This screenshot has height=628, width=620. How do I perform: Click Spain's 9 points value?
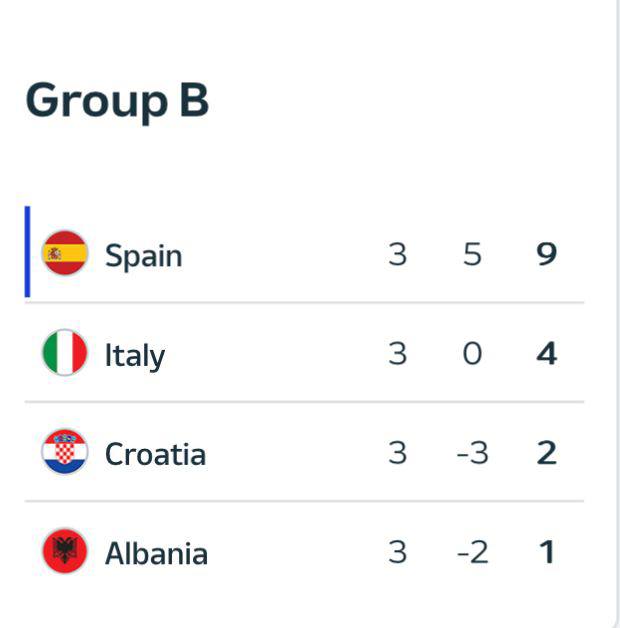546,254
